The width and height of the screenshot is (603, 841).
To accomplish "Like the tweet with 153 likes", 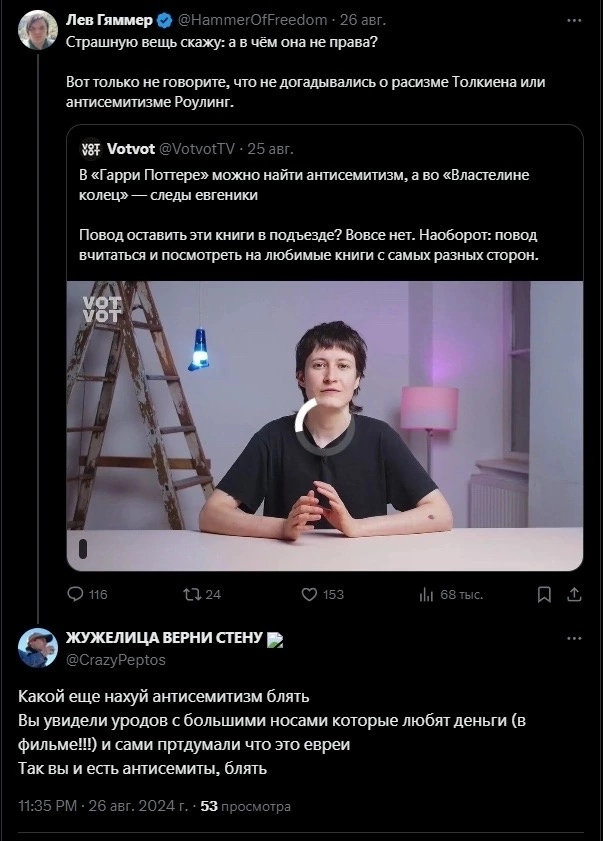I will coord(310,594).
